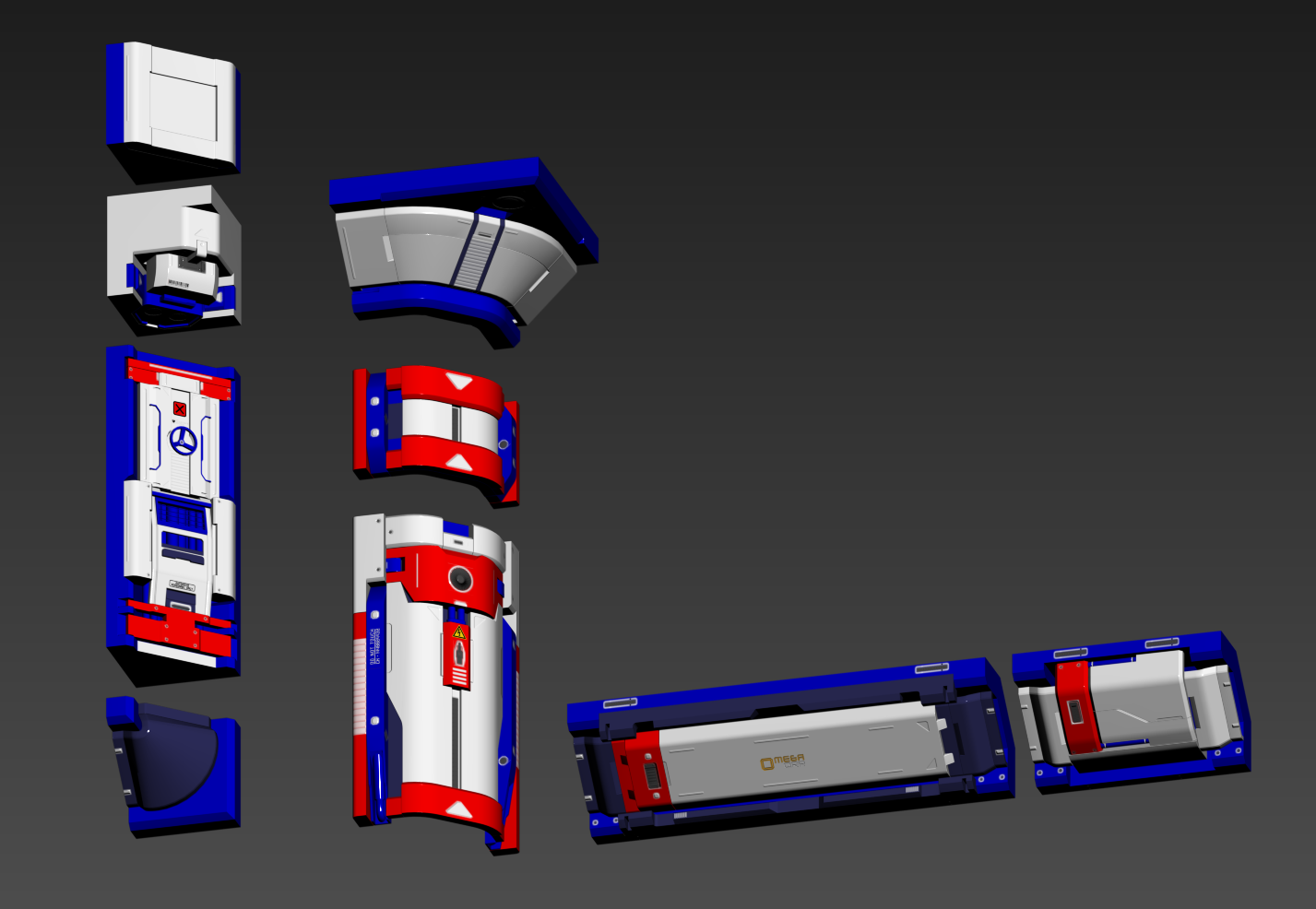This screenshot has height=909, width=1316.
Task: Click the yellow warning triangle sign
Action: point(458,633)
